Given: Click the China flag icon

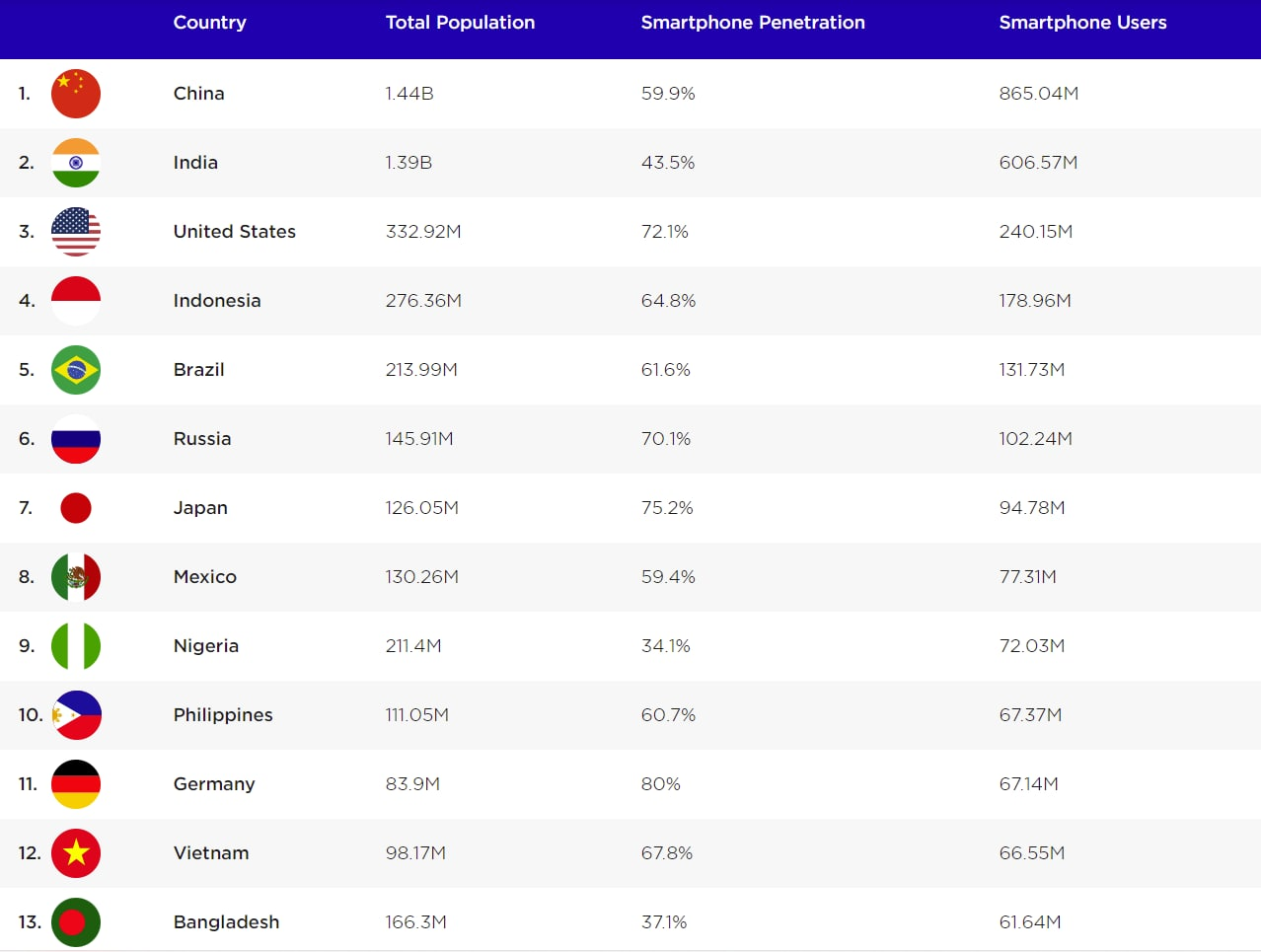Looking at the screenshot, I should click(76, 94).
